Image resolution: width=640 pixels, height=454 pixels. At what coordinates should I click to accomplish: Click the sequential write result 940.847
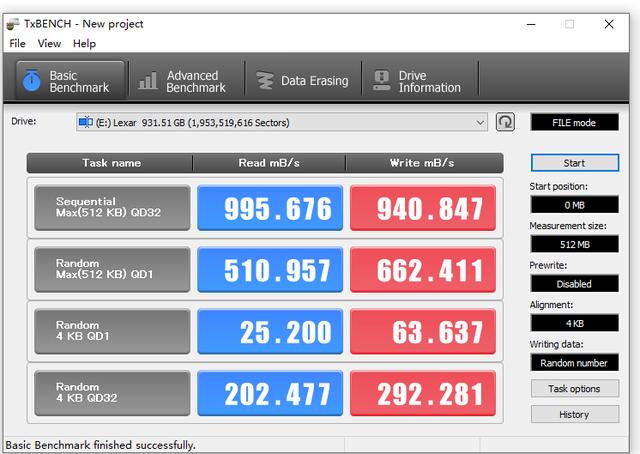[x=423, y=208]
